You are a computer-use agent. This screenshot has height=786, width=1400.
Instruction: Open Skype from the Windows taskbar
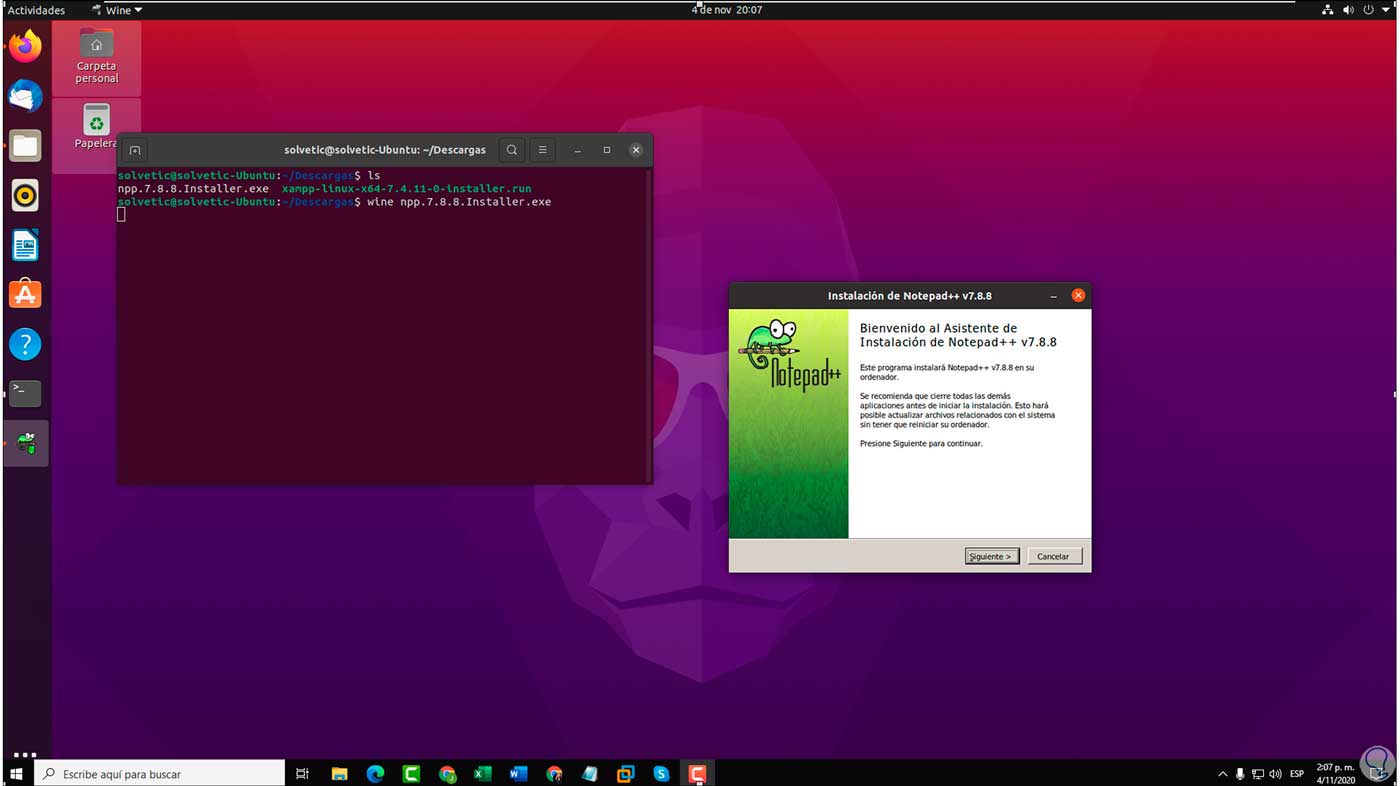661,774
